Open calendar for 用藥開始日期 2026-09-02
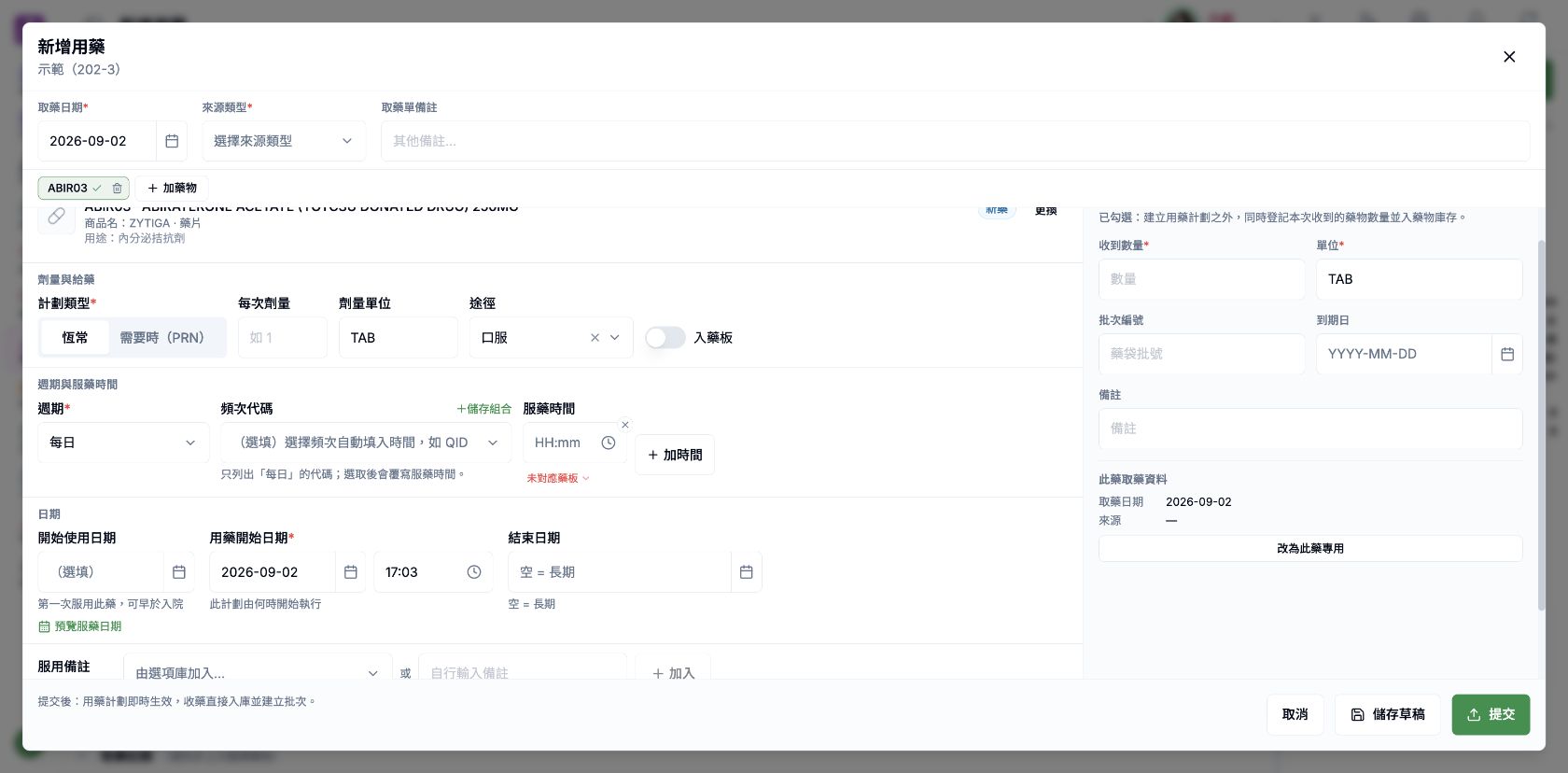 351,572
